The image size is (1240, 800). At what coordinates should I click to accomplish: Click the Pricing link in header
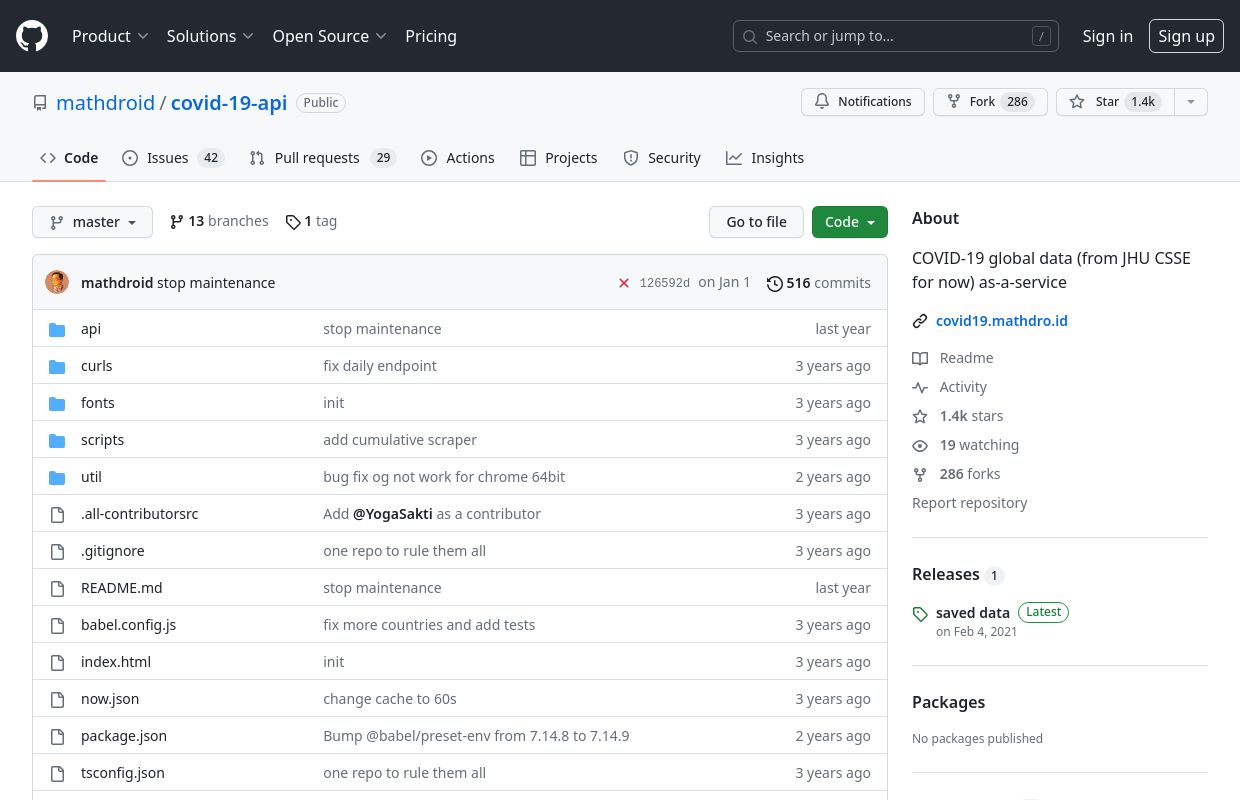431,36
